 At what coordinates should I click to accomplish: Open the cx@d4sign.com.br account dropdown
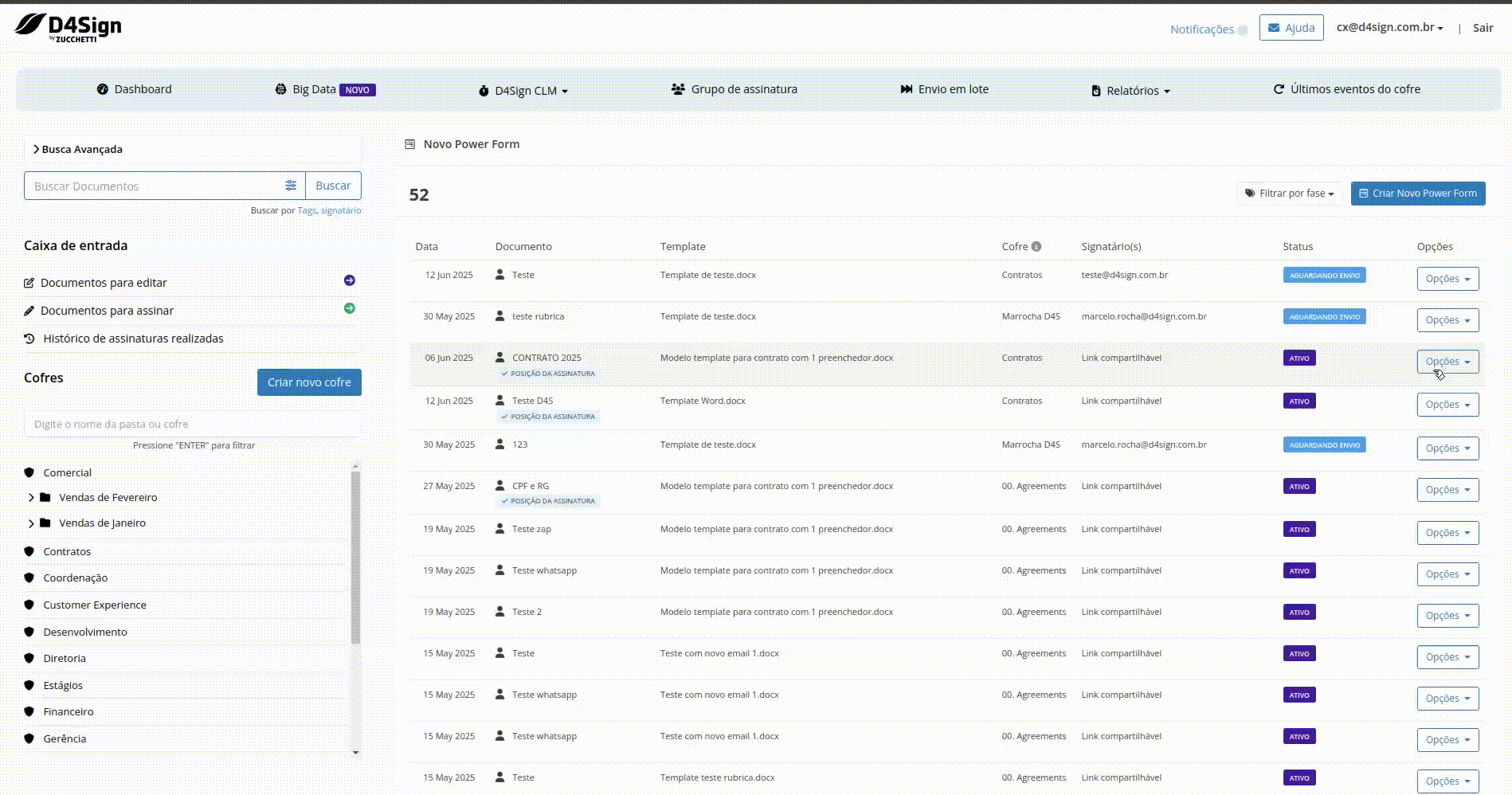(x=1389, y=27)
